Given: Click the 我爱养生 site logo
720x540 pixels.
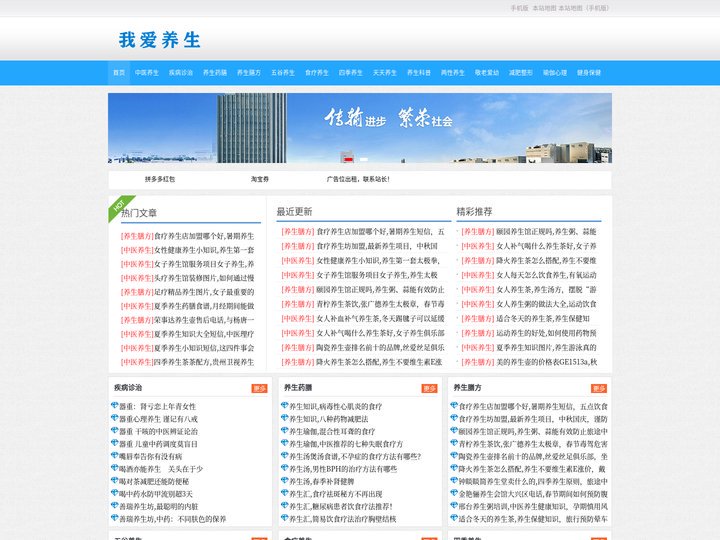Looking at the screenshot, I should point(159,40).
